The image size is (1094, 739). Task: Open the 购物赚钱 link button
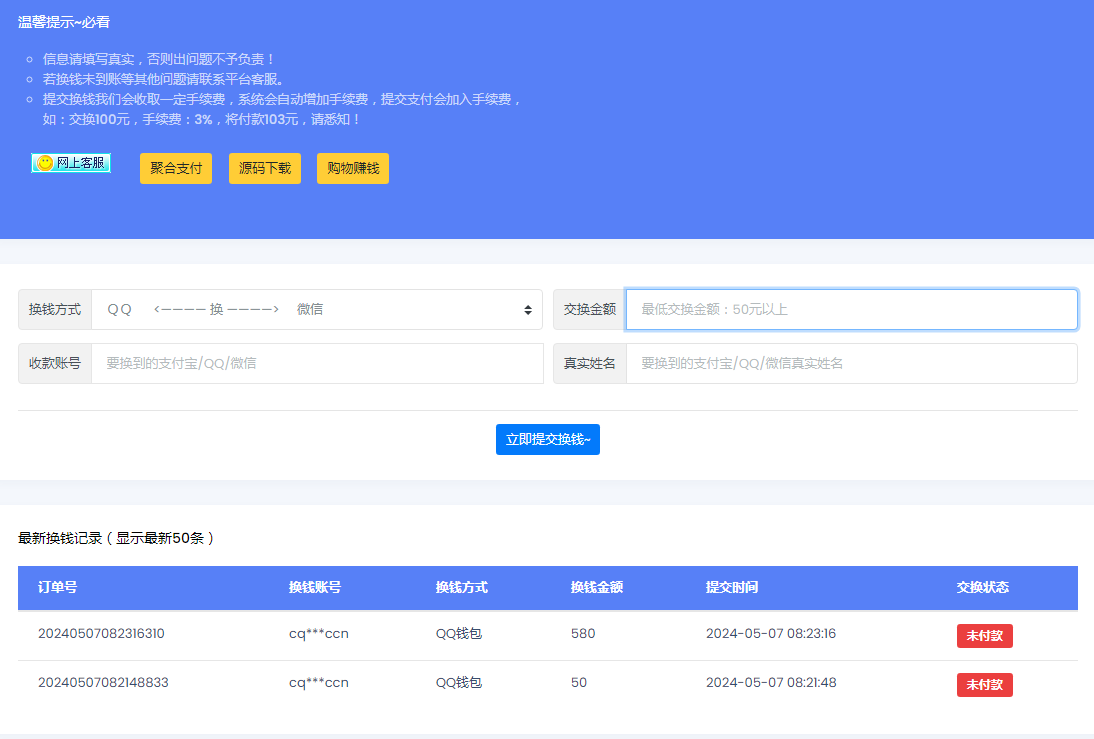353,168
